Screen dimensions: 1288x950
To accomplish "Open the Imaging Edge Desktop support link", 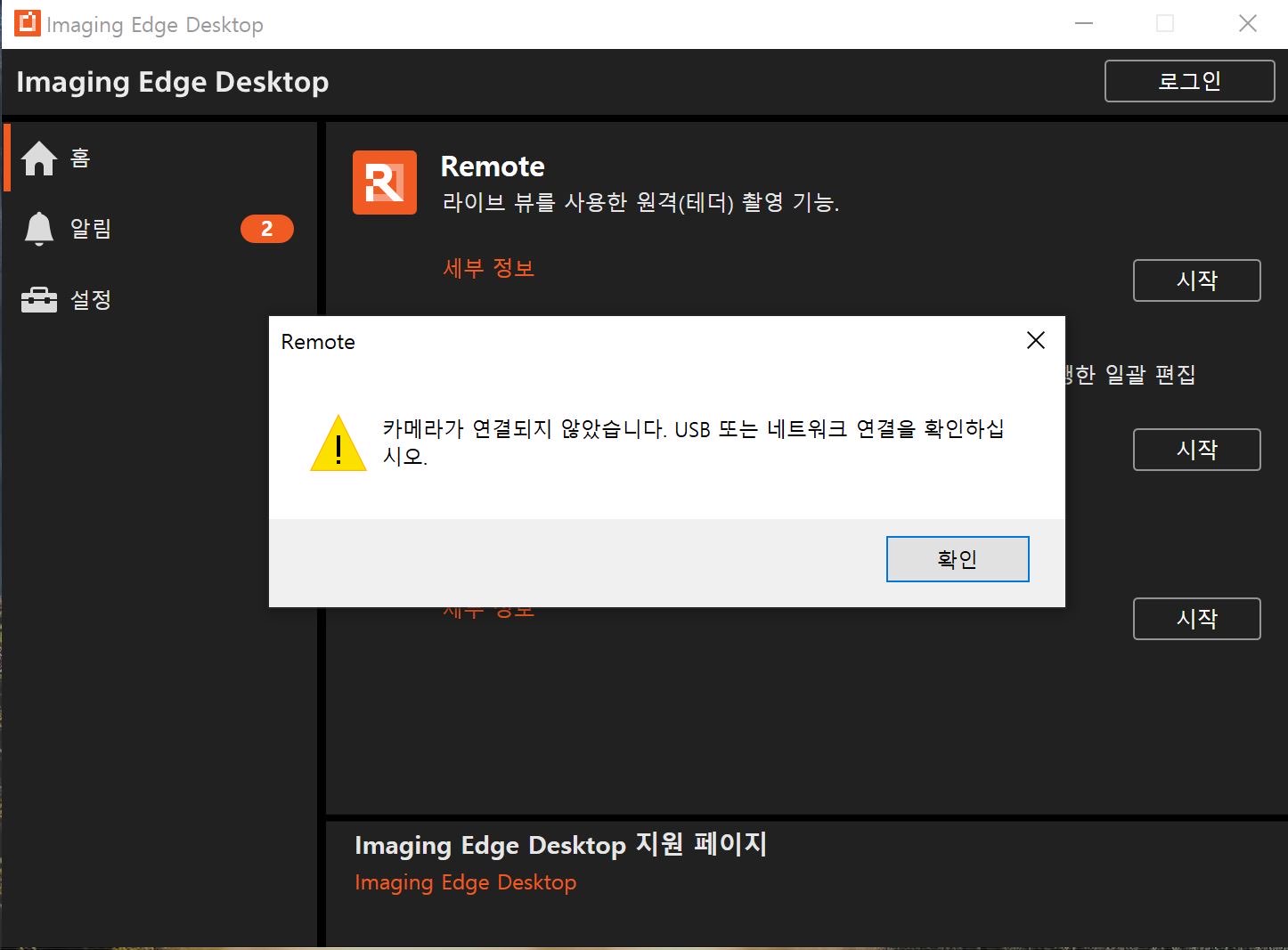I will pos(466,882).
